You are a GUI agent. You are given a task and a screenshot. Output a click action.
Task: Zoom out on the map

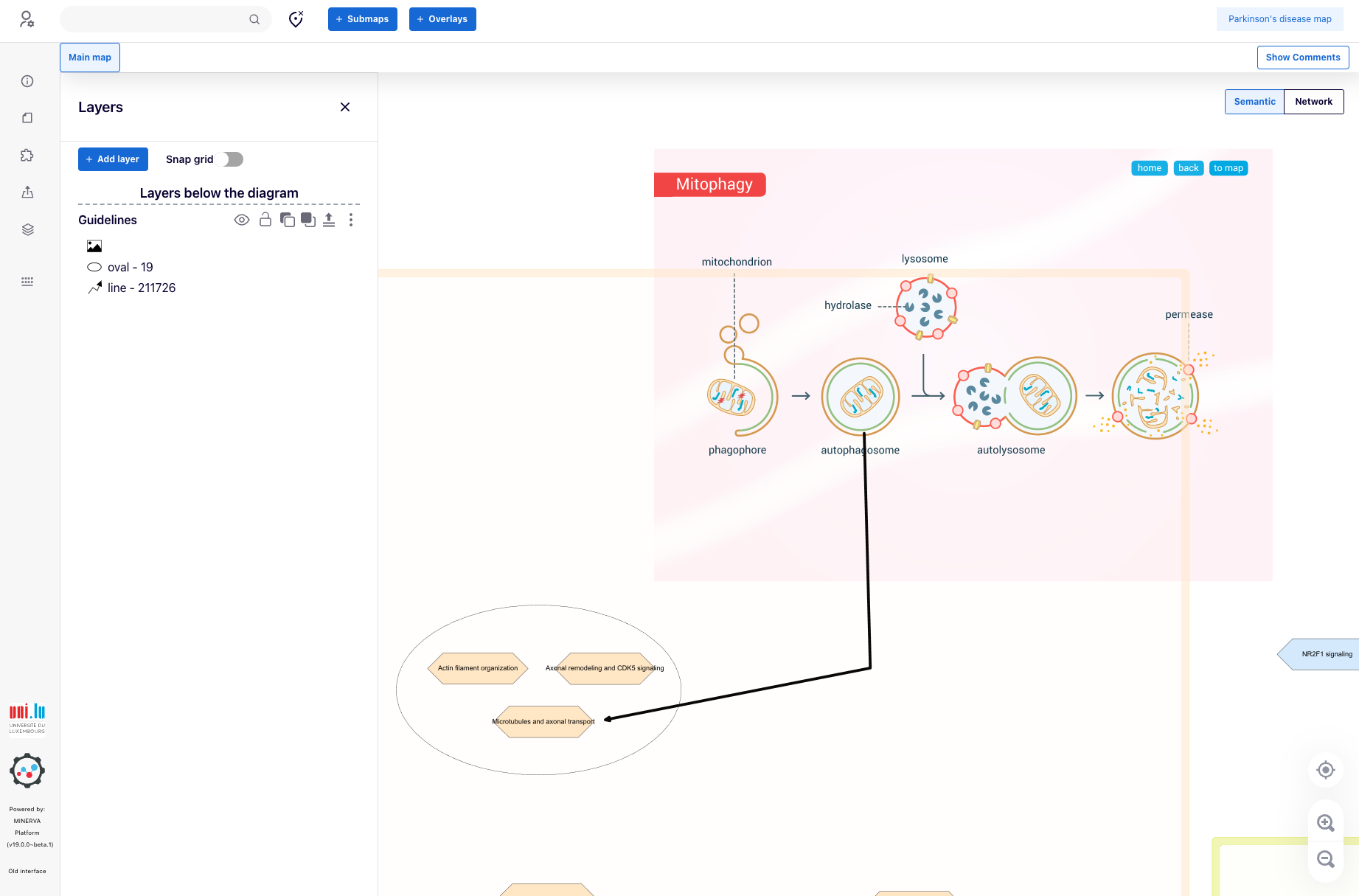1325,859
